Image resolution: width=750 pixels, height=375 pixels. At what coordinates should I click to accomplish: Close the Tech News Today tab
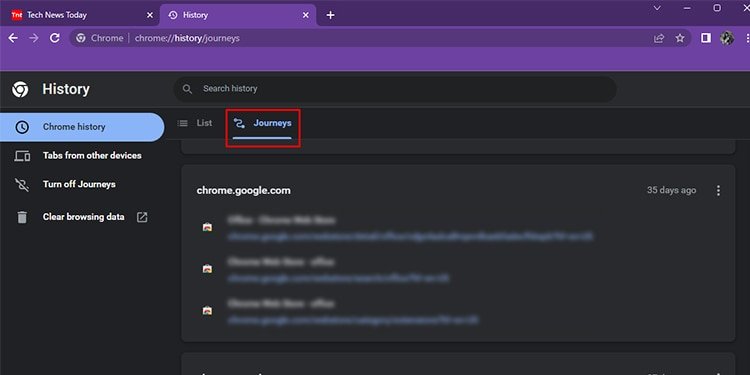point(150,15)
